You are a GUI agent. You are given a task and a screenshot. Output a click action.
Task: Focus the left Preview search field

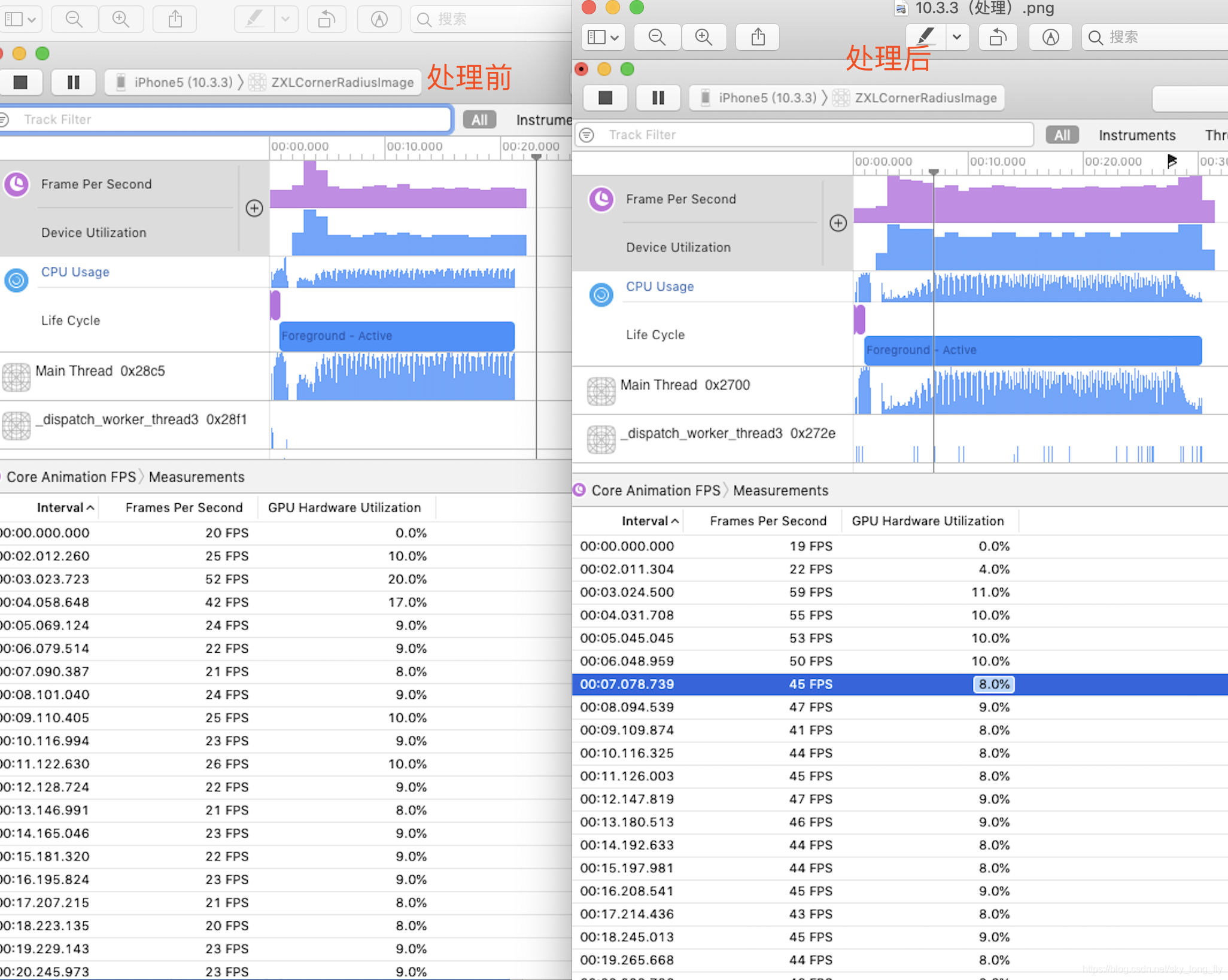point(491,19)
